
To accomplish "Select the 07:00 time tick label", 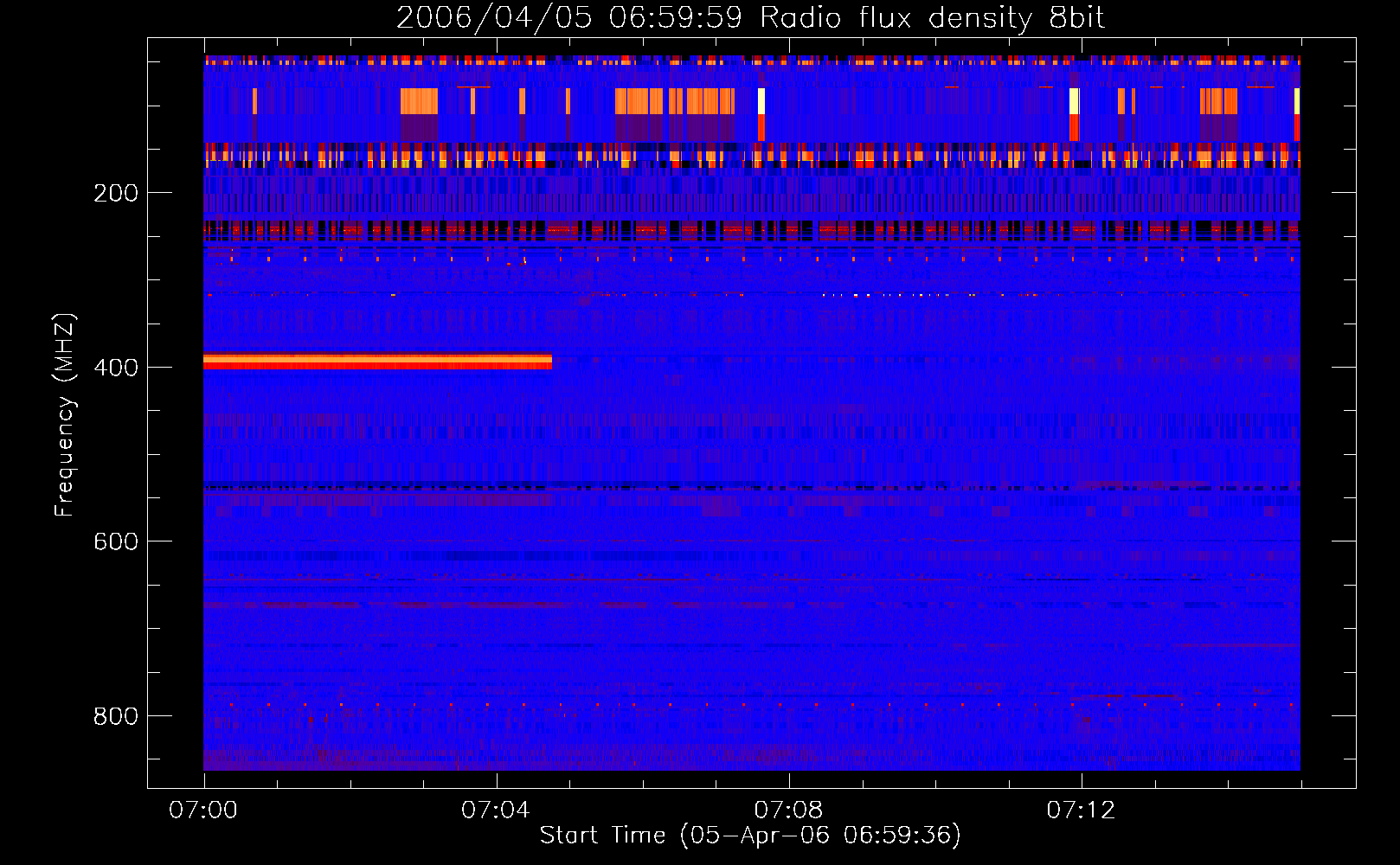I will tap(203, 811).
